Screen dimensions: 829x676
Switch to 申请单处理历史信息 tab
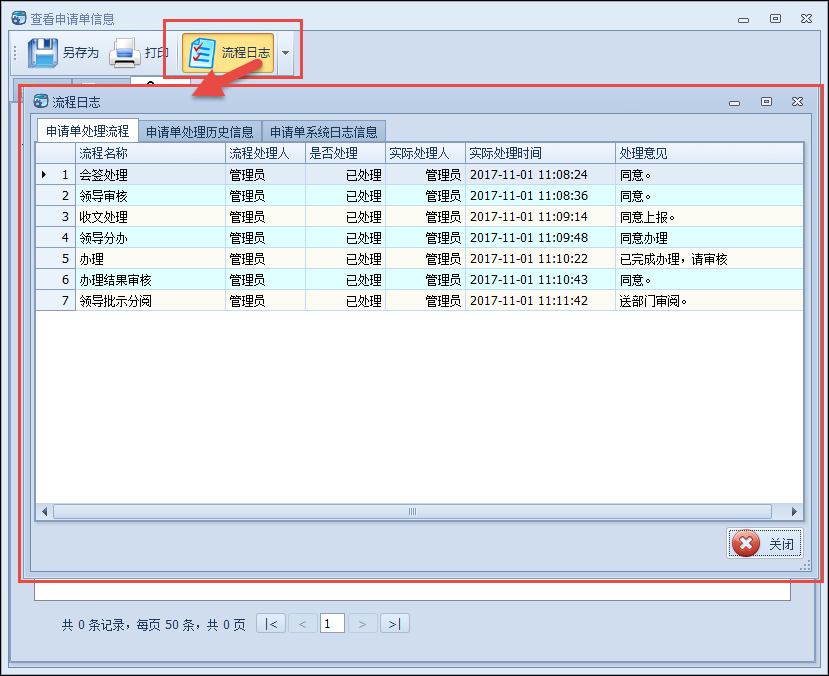(200, 132)
